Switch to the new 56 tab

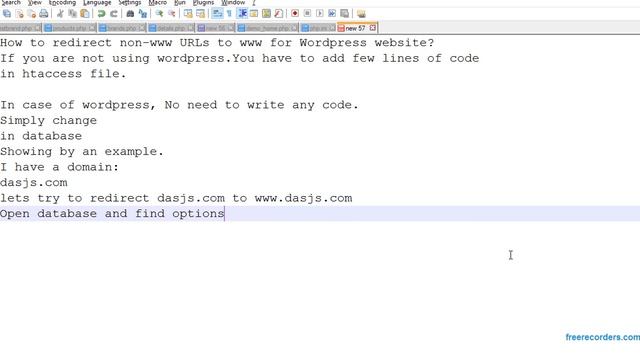(216, 28)
